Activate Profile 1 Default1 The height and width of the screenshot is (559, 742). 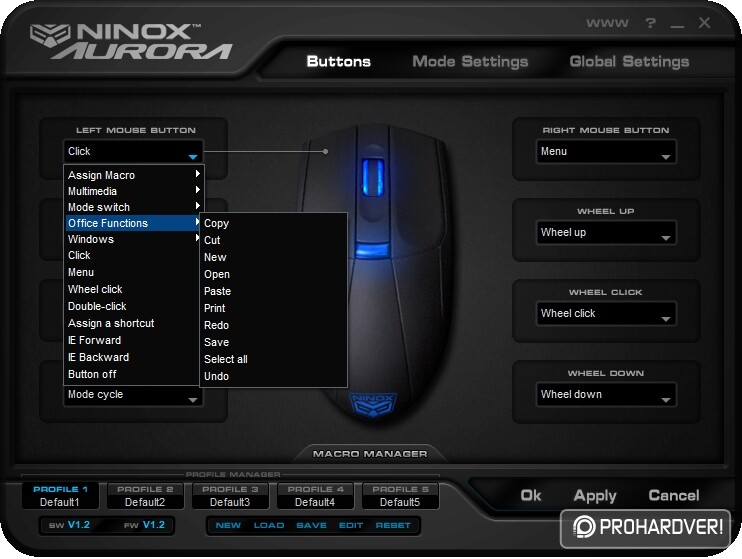pyautogui.click(x=60, y=496)
